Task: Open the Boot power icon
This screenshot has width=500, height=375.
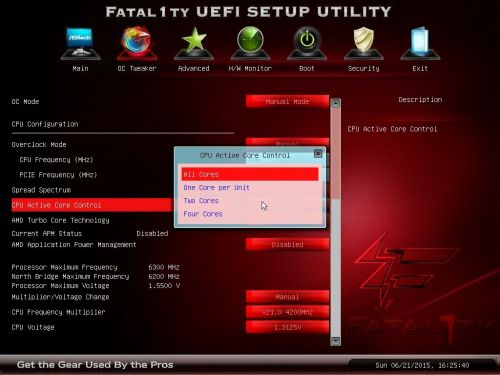Action: pyautogui.click(x=307, y=43)
